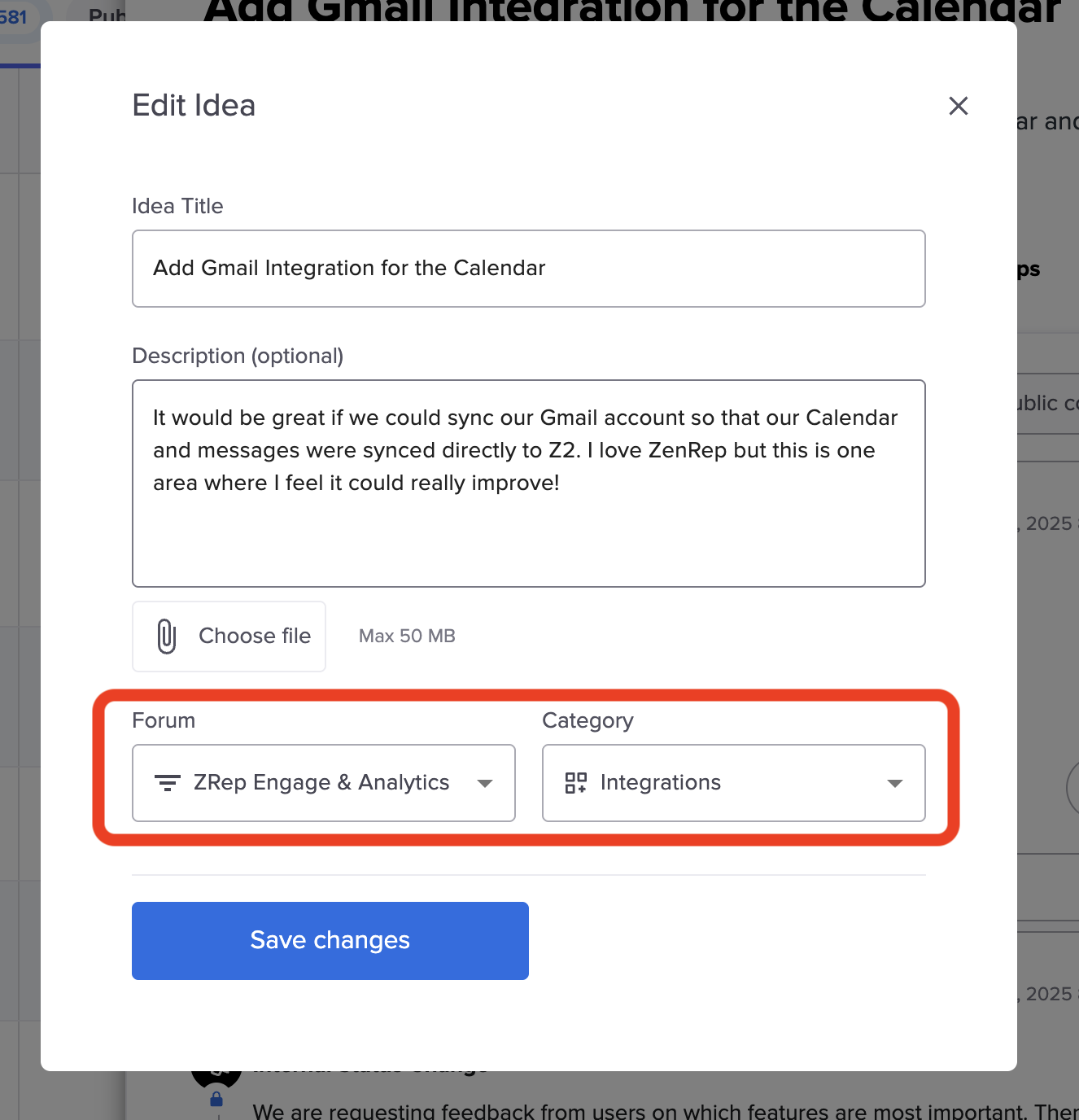Viewport: 1079px width, 1120px height.
Task: Click the grid-plus icon in Category field
Action: pos(576,783)
